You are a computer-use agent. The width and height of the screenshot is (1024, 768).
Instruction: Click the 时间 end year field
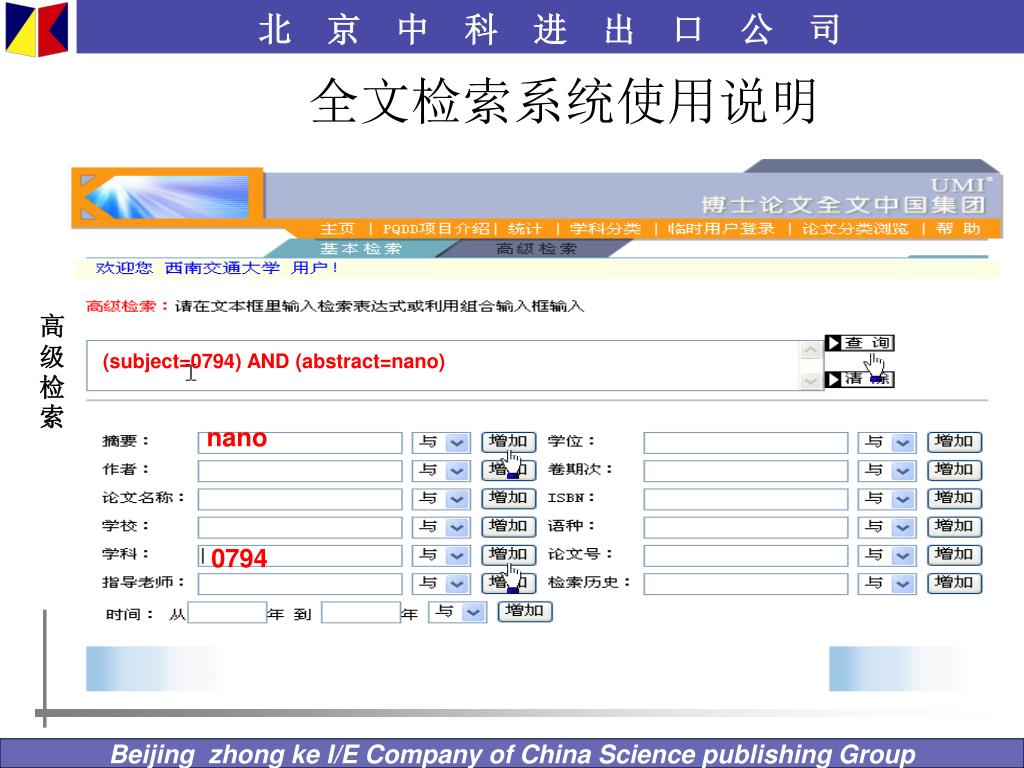pos(360,613)
